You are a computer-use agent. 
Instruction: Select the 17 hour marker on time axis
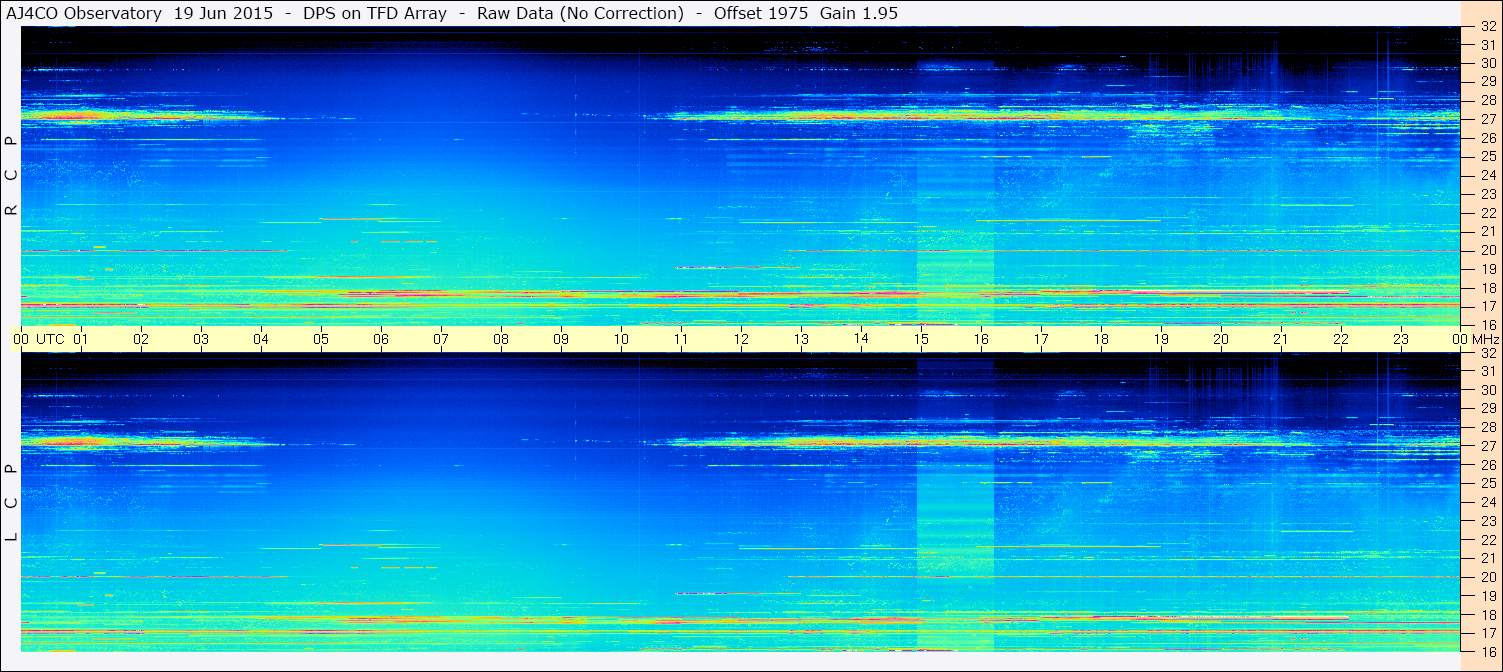(x=1041, y=339)
